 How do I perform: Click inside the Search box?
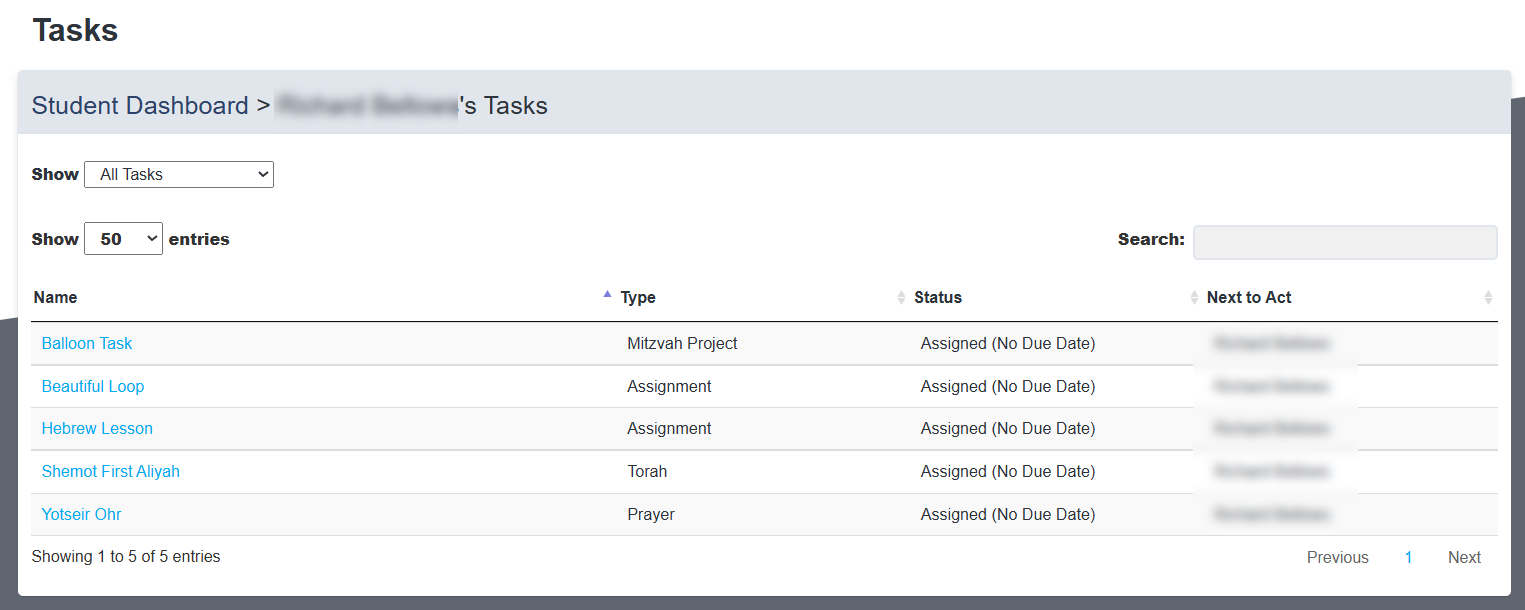[1344, 242]
